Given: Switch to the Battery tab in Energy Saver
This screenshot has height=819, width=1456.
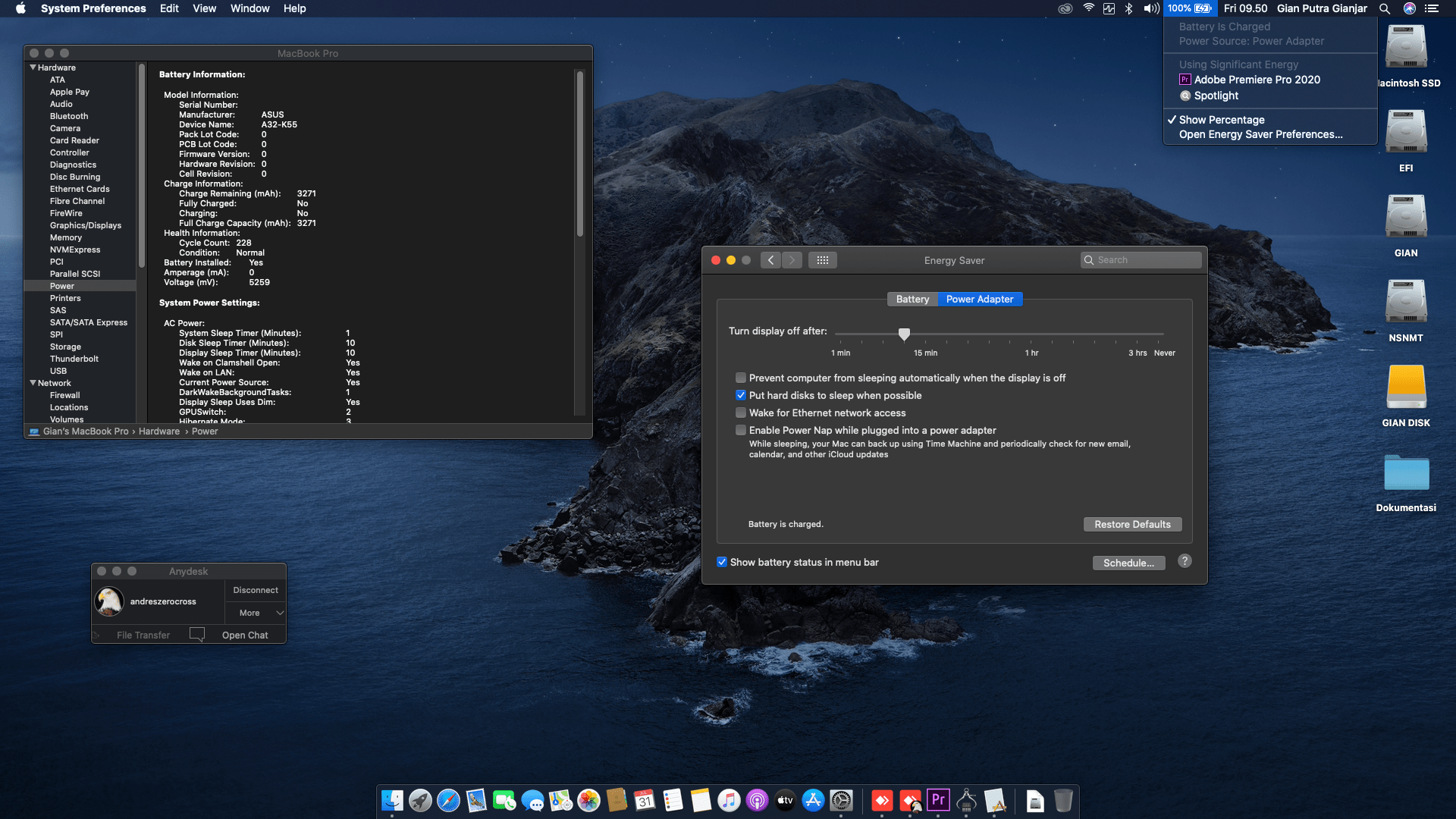Looking at the screenshot, I should 912,299.
